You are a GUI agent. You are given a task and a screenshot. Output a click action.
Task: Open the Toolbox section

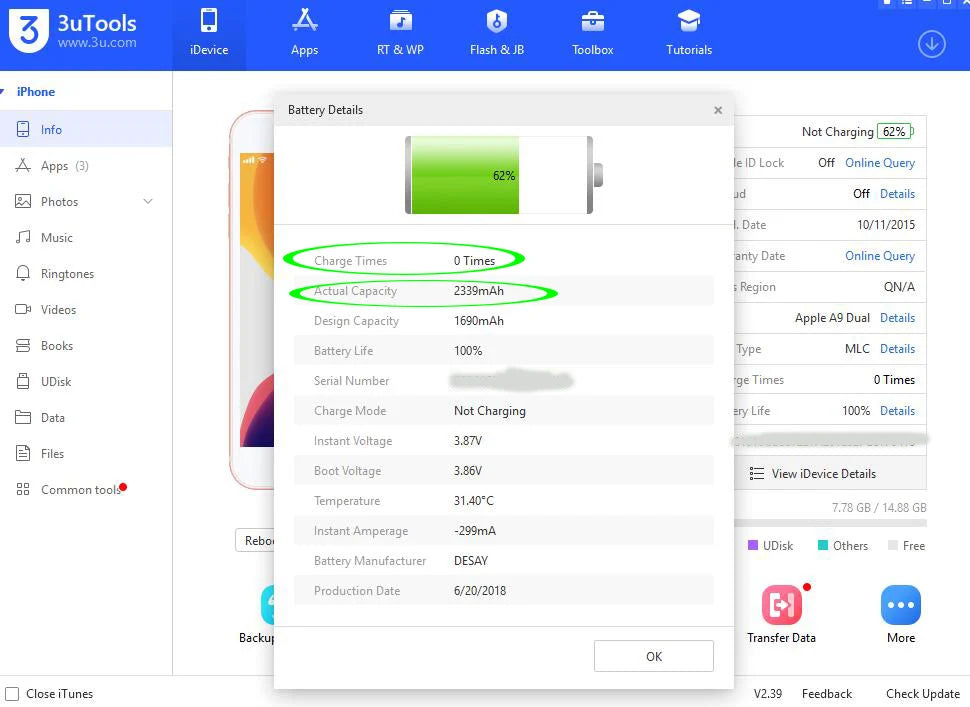click(592, 34)
